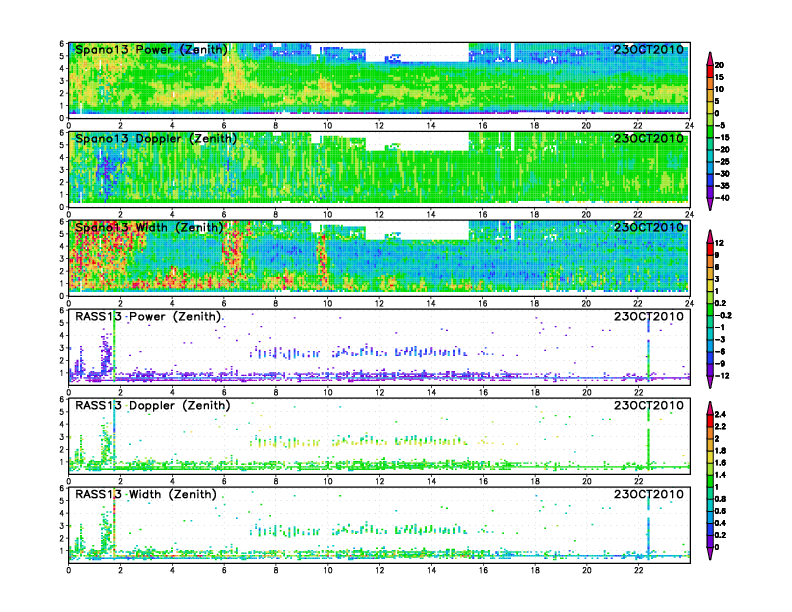Click the red top arrow of the lowest colorbar
The image size is (792, 612).
click(x=710, y=408)
